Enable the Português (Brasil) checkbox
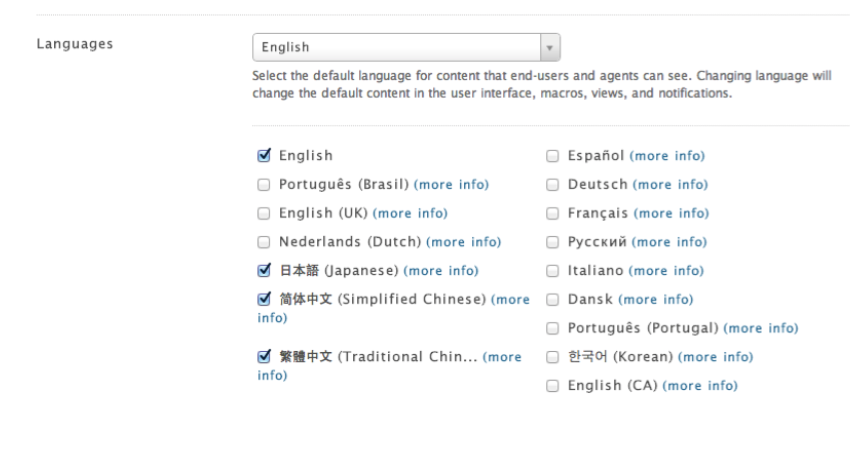 tap(264, 185)
